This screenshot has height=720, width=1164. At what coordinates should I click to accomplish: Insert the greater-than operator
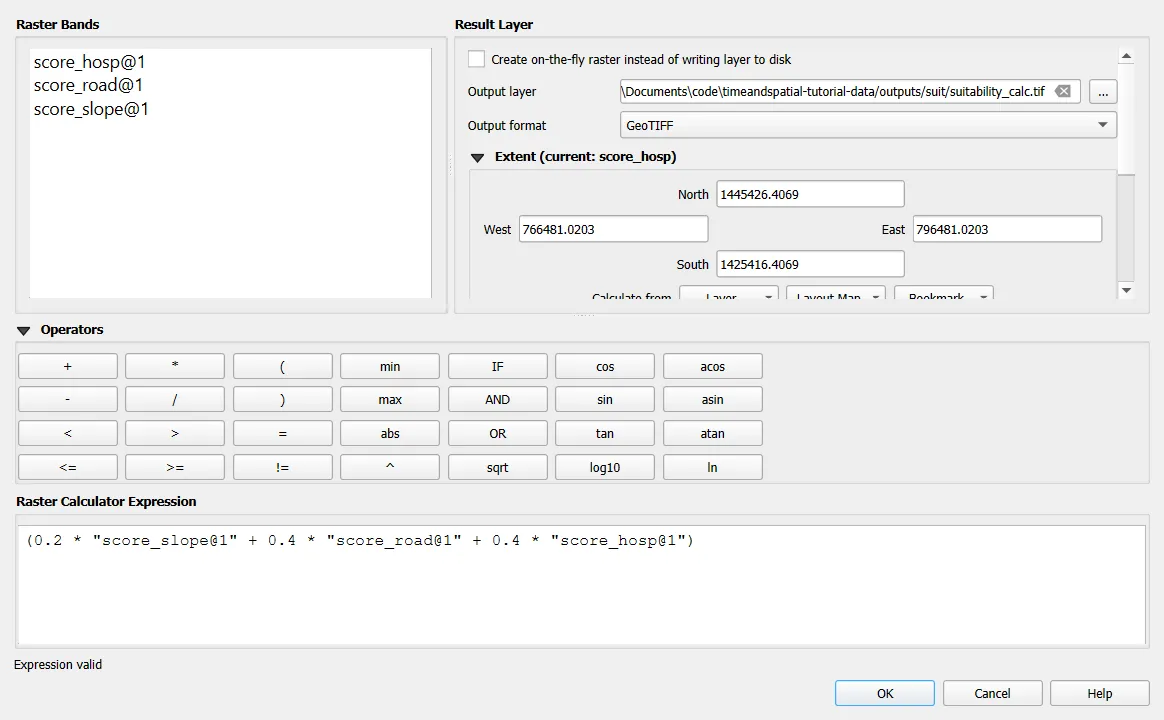[x=174, y=433]
